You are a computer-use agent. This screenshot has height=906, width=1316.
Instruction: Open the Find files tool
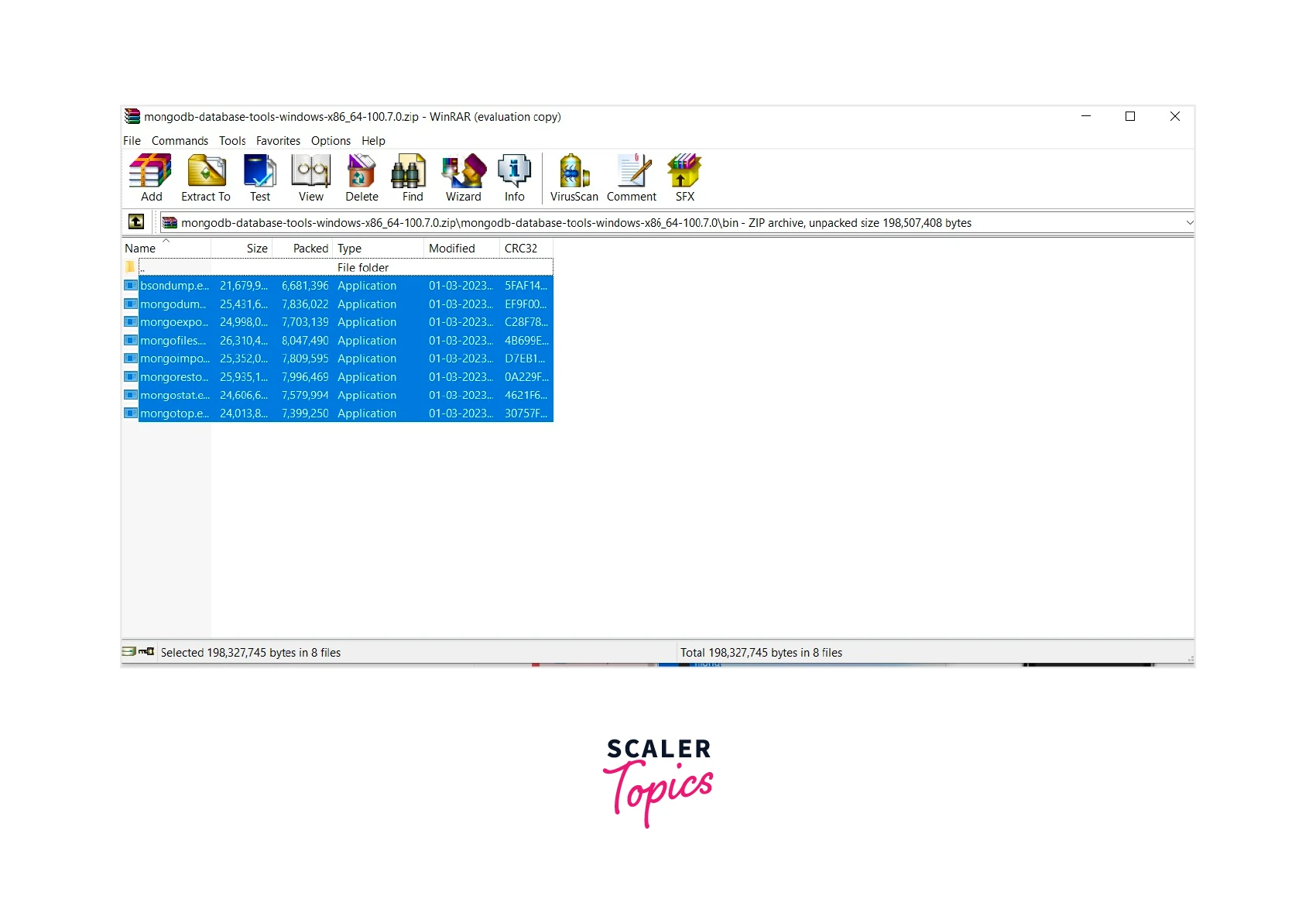(412, 177)
